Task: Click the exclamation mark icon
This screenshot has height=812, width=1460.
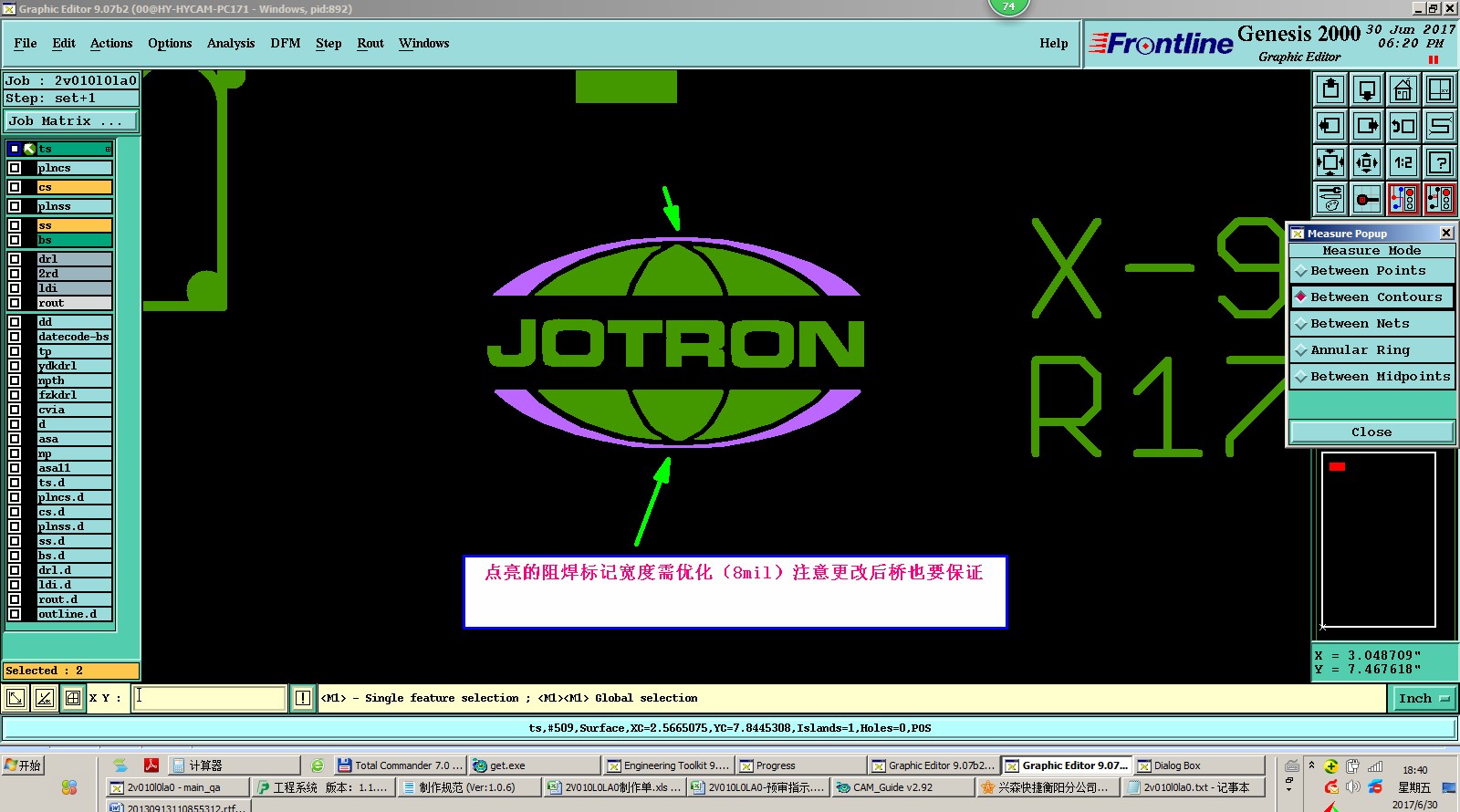Action: click(x=303, y=699)
